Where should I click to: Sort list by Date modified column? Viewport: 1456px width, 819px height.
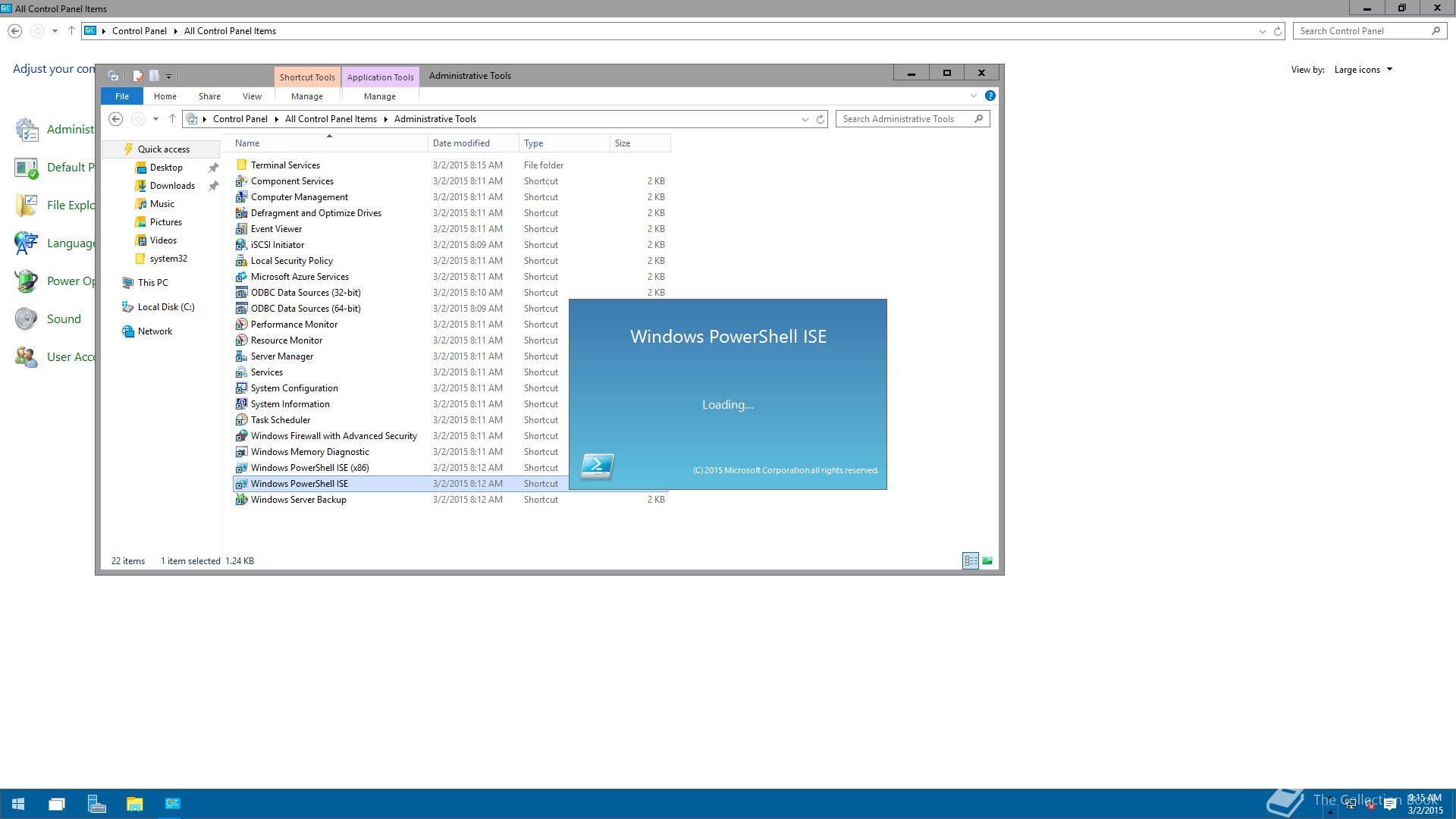click(x=472, y=143)
